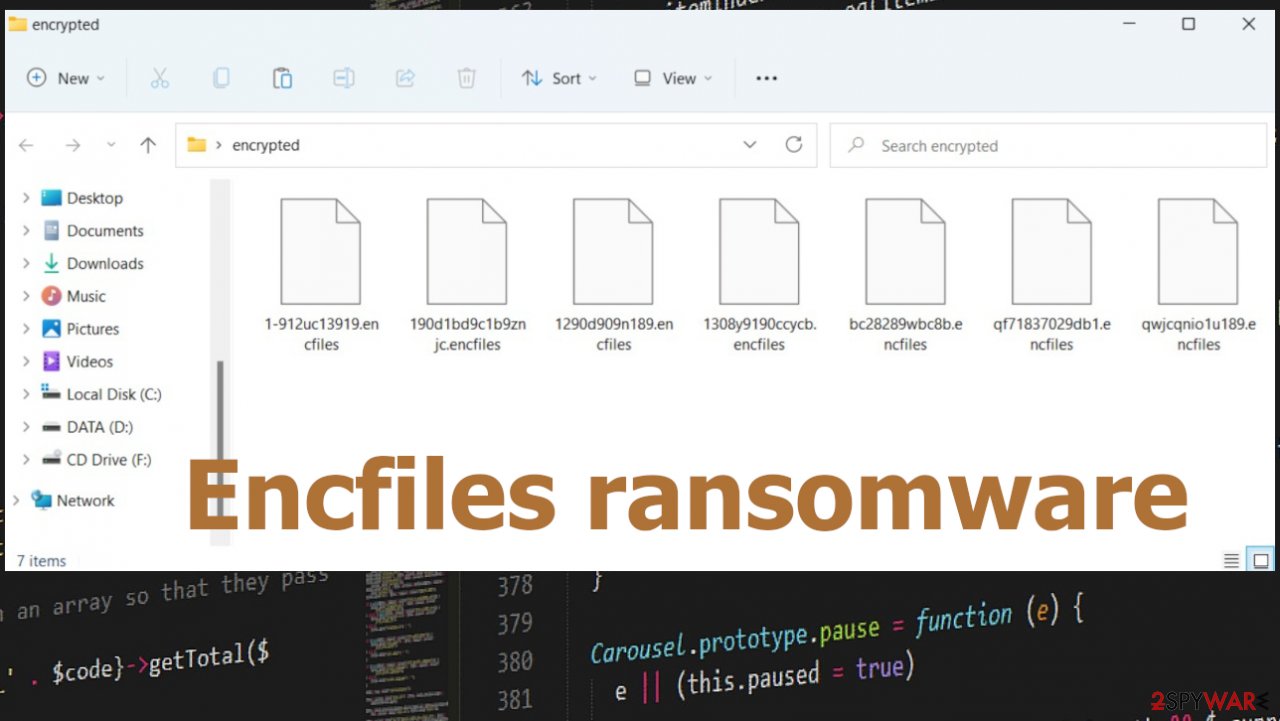Click the Share icon in the toolbar

(405, 78)
